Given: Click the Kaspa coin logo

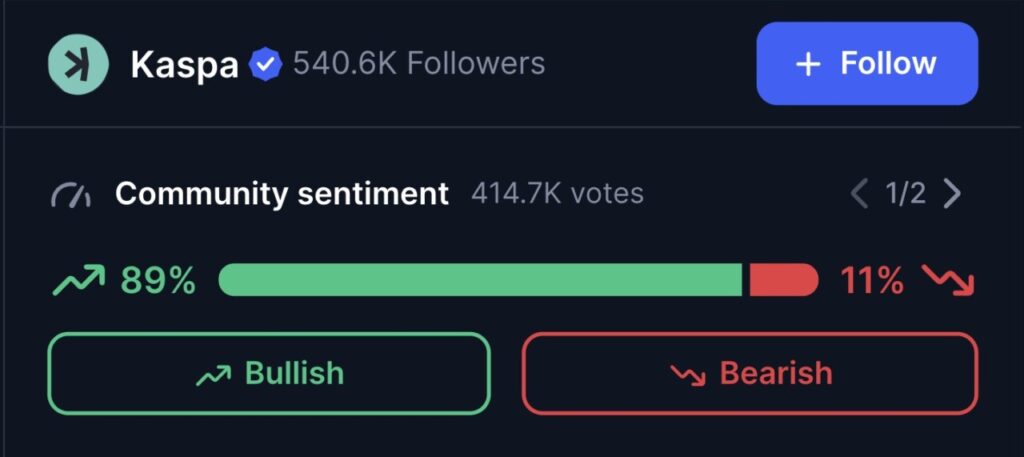Looking at the screenshot, I should 78,64.
